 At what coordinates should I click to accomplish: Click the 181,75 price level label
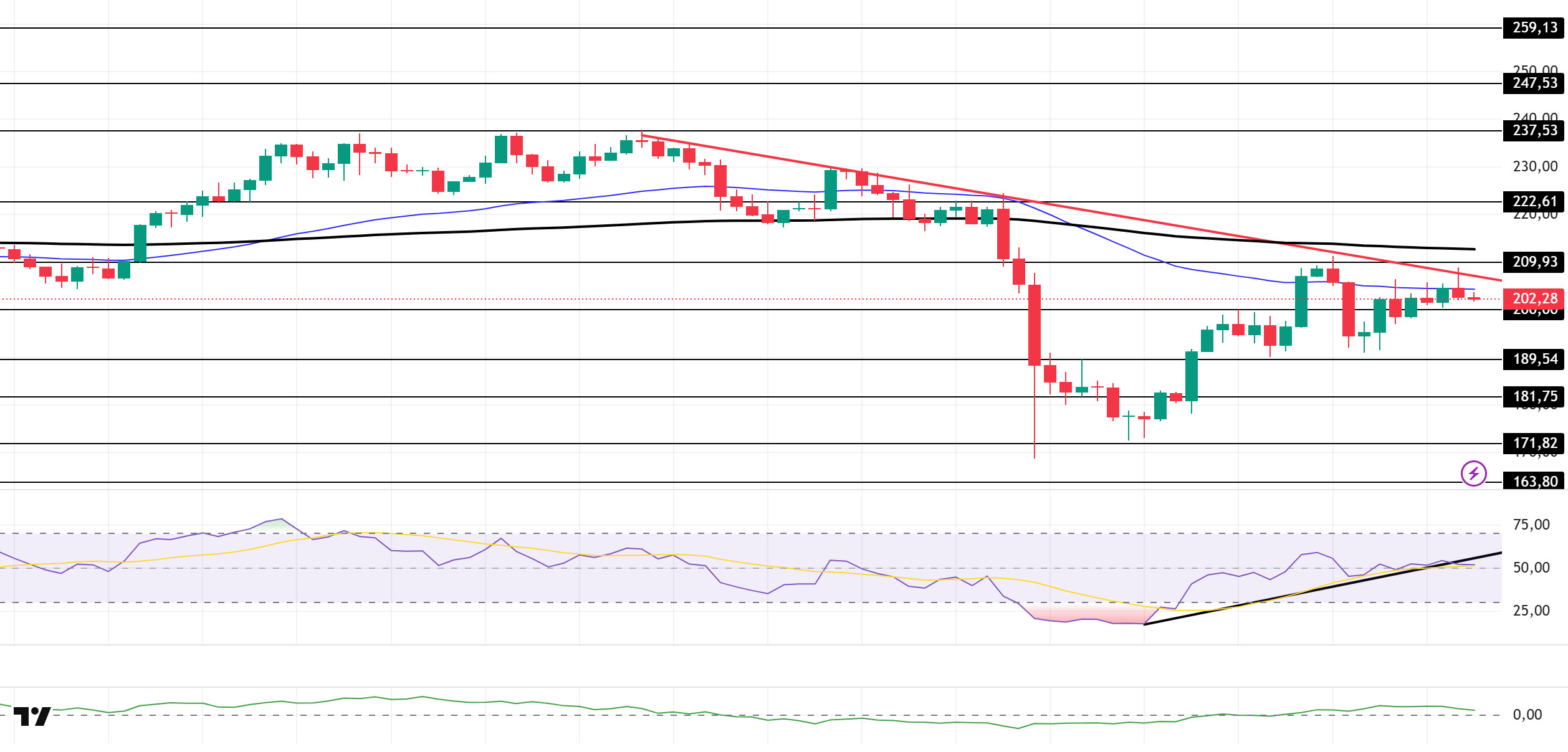tap(1534, 397)
